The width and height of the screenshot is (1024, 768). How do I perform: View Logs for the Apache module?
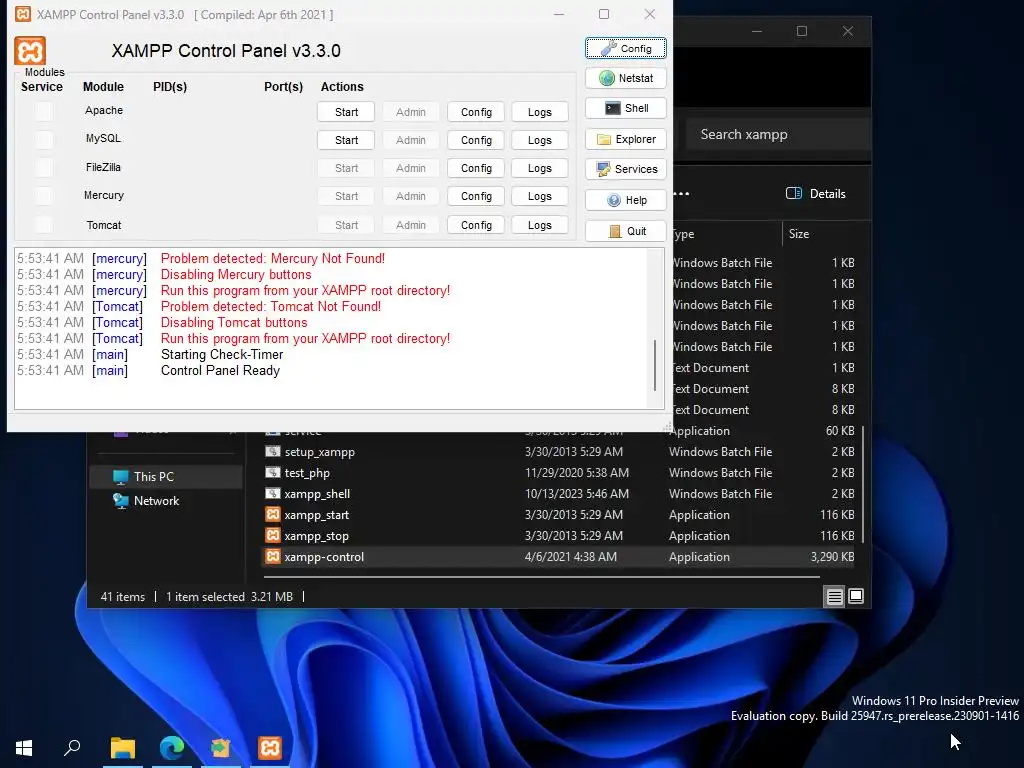pyautogui.click(x=539, y=112)
